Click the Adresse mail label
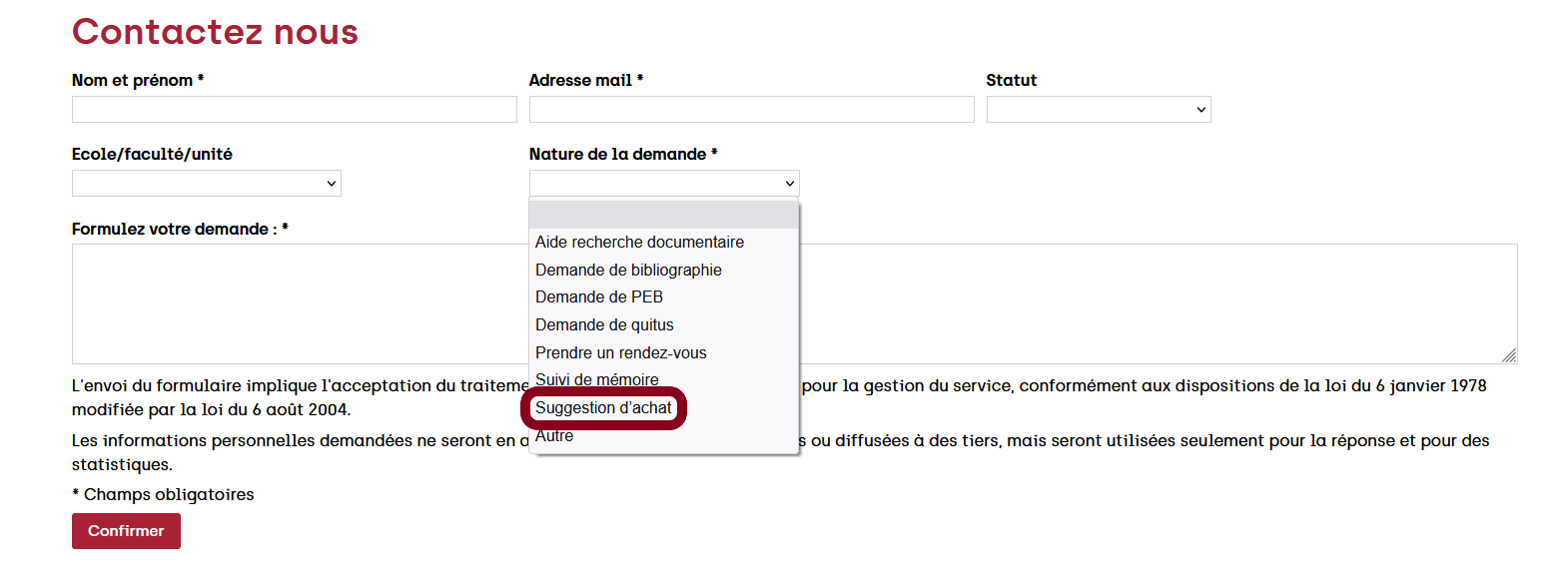 (x=585, y=81)
